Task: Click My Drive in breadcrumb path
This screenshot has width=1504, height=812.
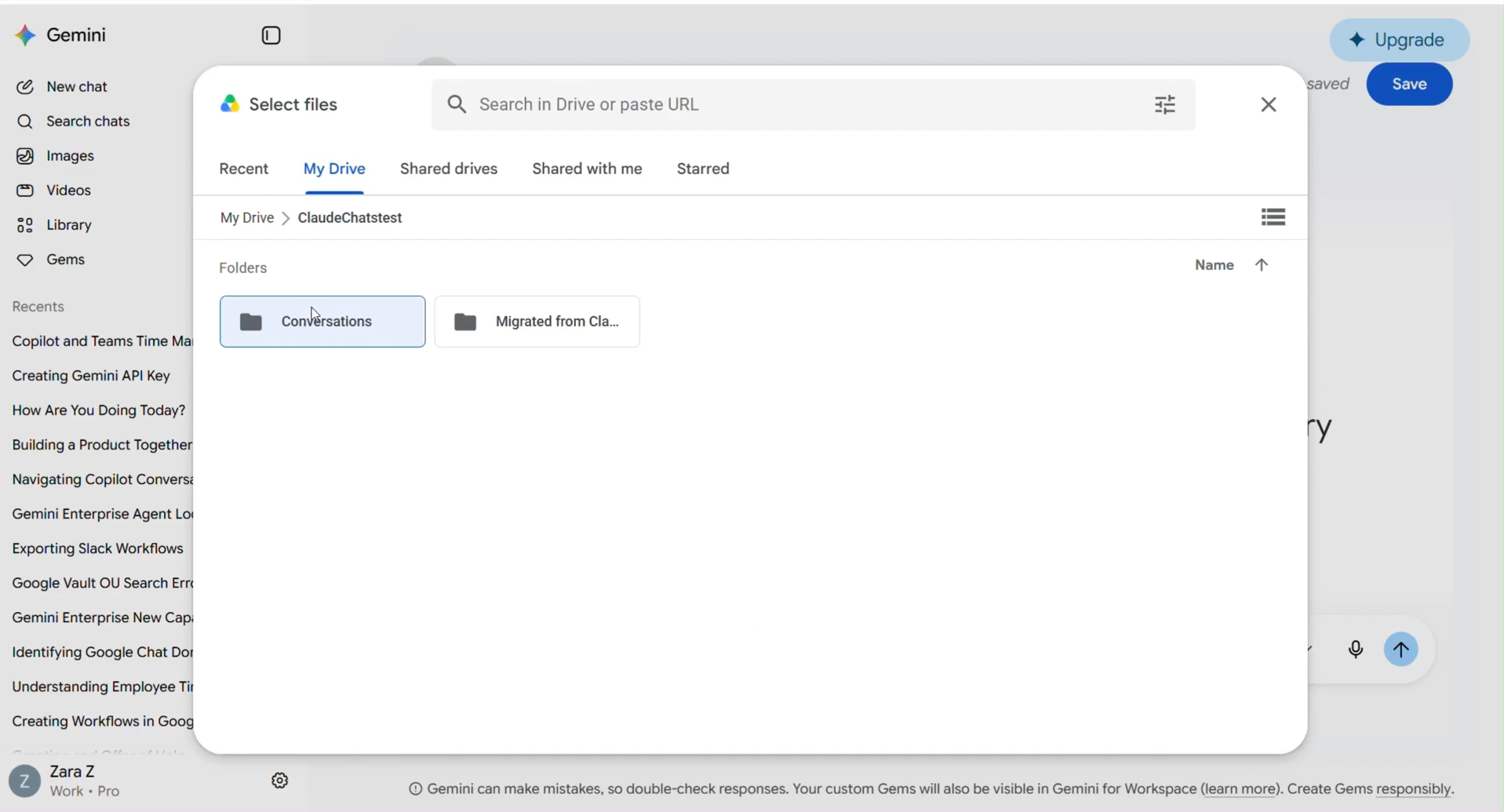Action: click(246, 218)
